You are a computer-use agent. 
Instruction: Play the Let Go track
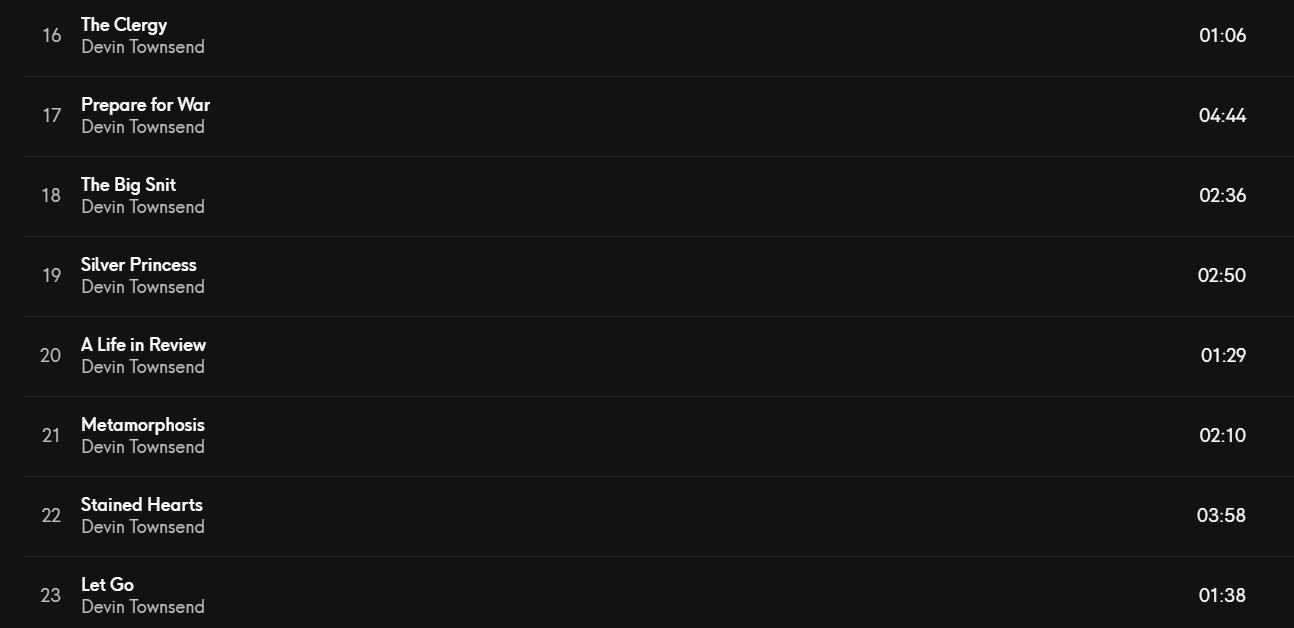click(107, 585)
